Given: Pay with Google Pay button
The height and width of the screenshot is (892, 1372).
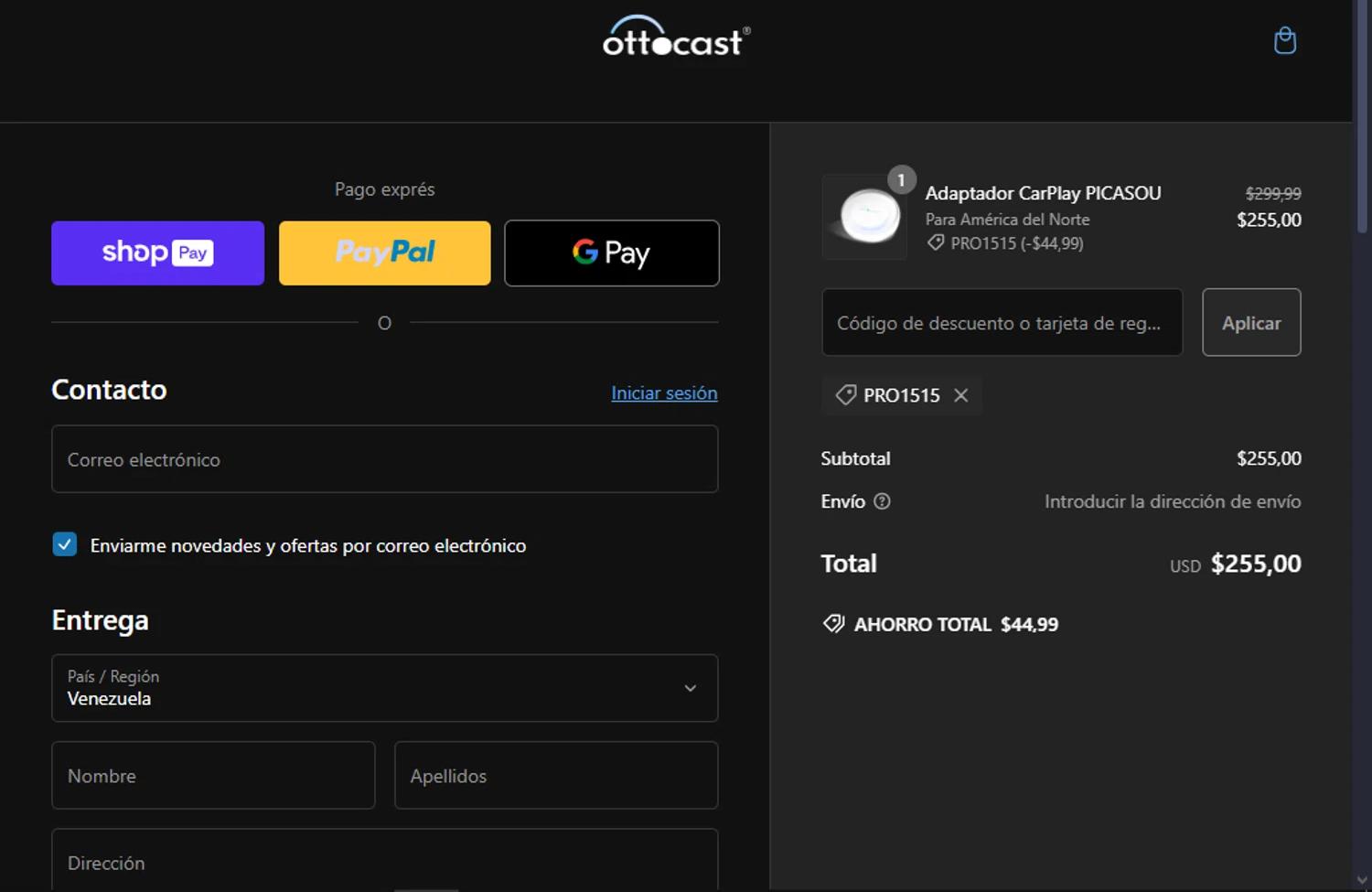Looking at the screenshot, I should (x=612, y=253).
